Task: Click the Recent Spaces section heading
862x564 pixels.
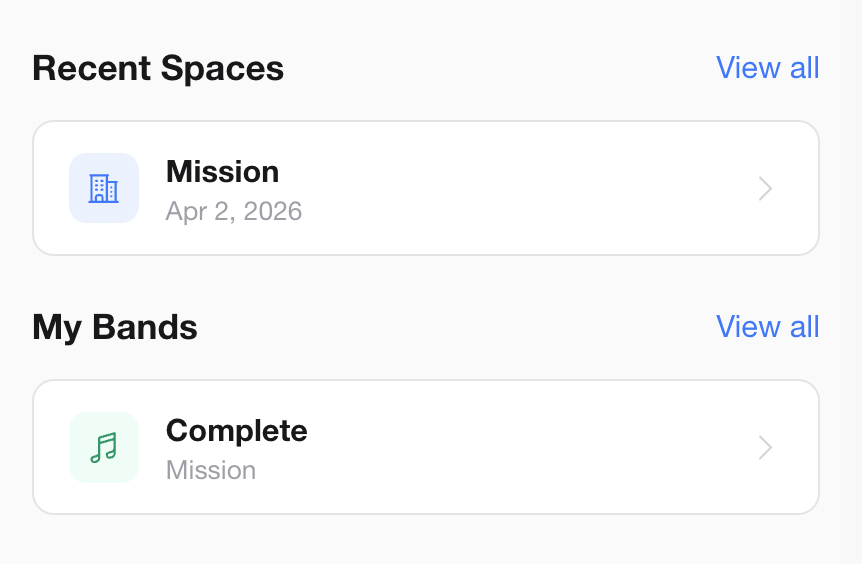Action: tap(158, 69)
